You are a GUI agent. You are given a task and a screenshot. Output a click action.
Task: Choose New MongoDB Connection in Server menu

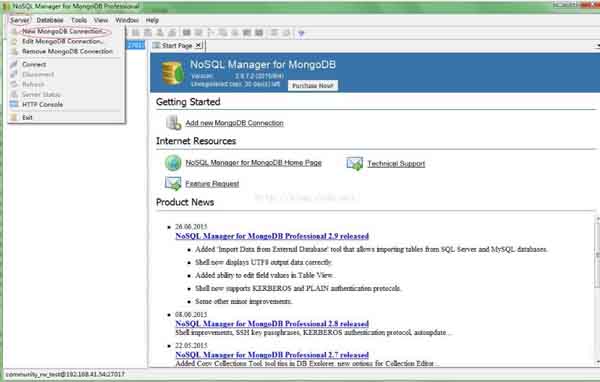63,31
